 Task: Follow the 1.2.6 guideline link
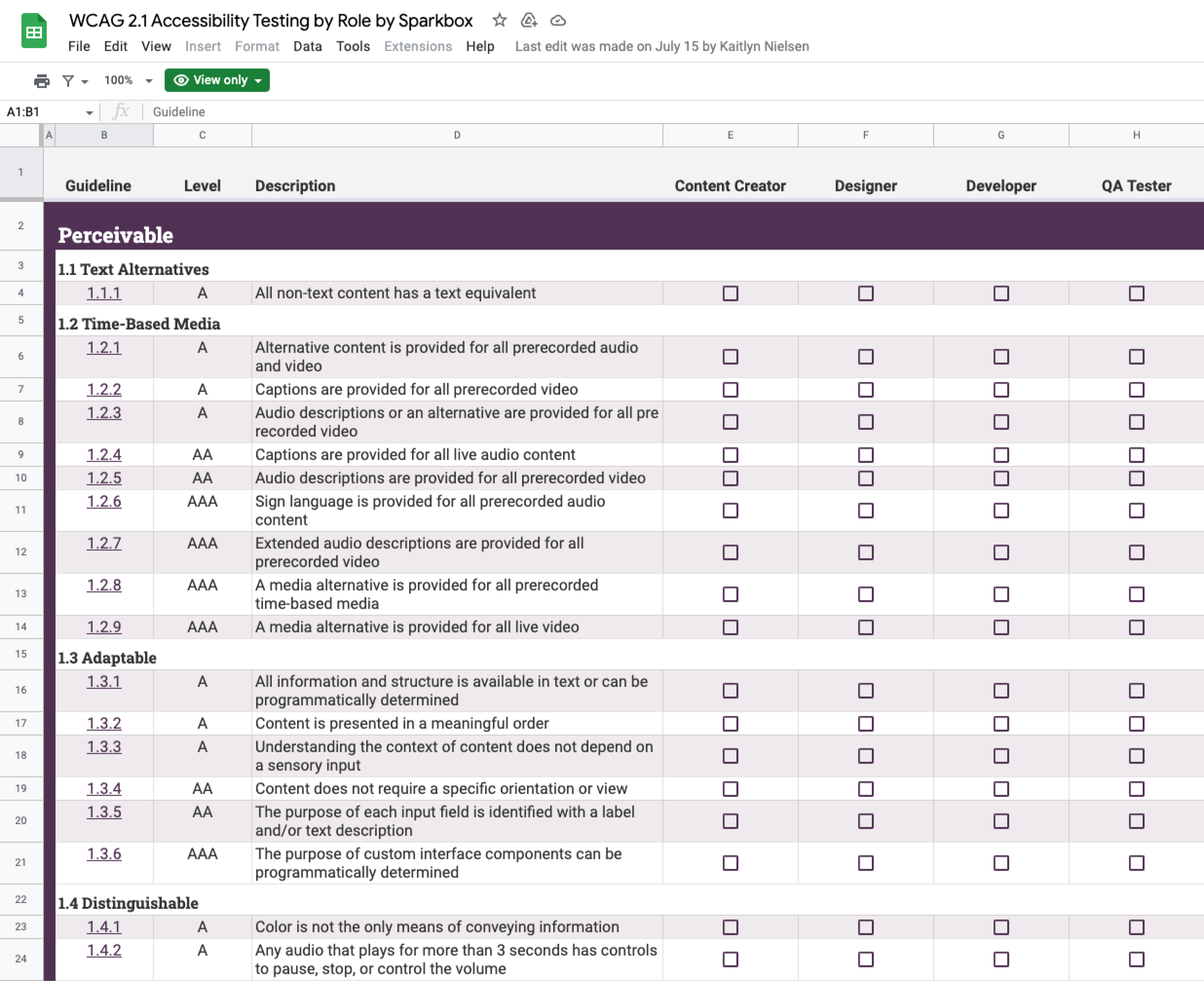103,501
